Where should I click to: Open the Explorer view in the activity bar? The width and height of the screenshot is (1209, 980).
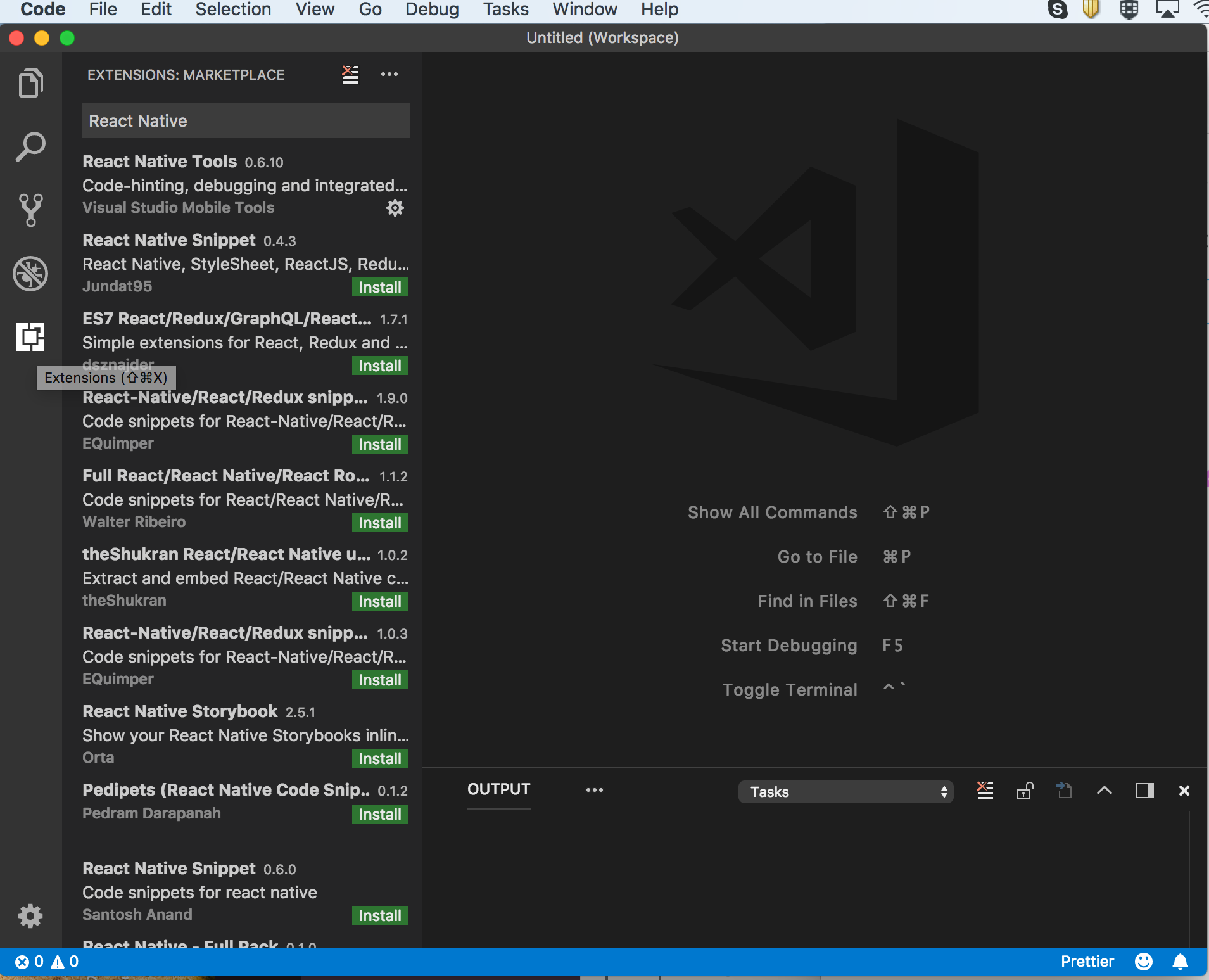(29, 82)
